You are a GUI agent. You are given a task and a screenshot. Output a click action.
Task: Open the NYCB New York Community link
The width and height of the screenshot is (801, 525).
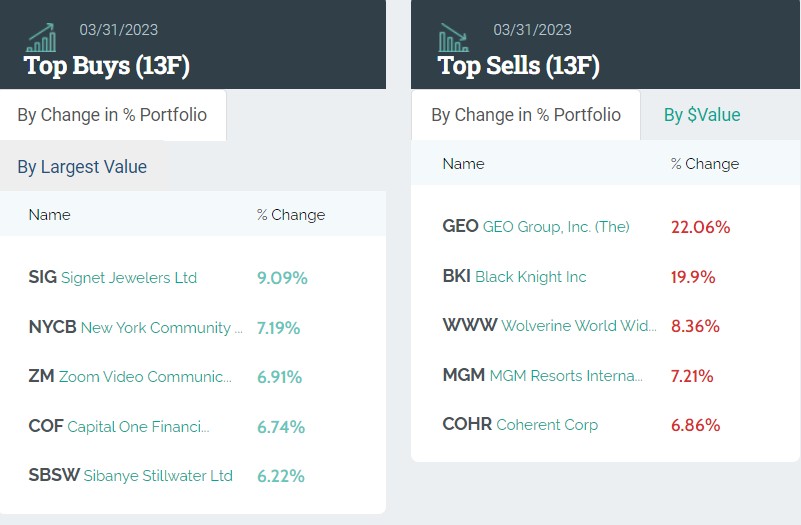tap(136, 327)
